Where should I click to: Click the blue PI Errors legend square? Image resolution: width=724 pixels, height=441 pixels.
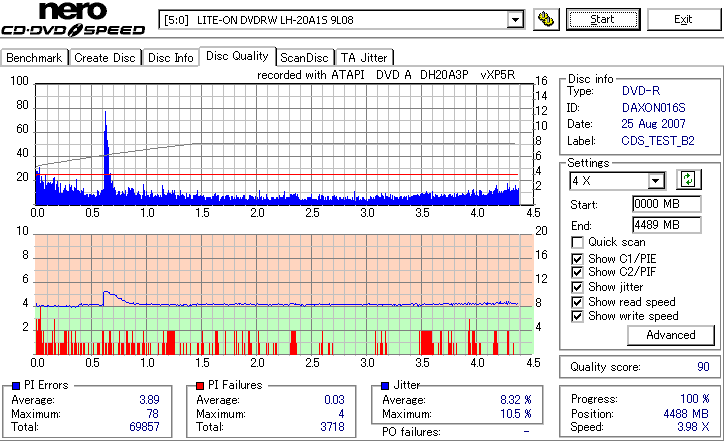(16, 385)
